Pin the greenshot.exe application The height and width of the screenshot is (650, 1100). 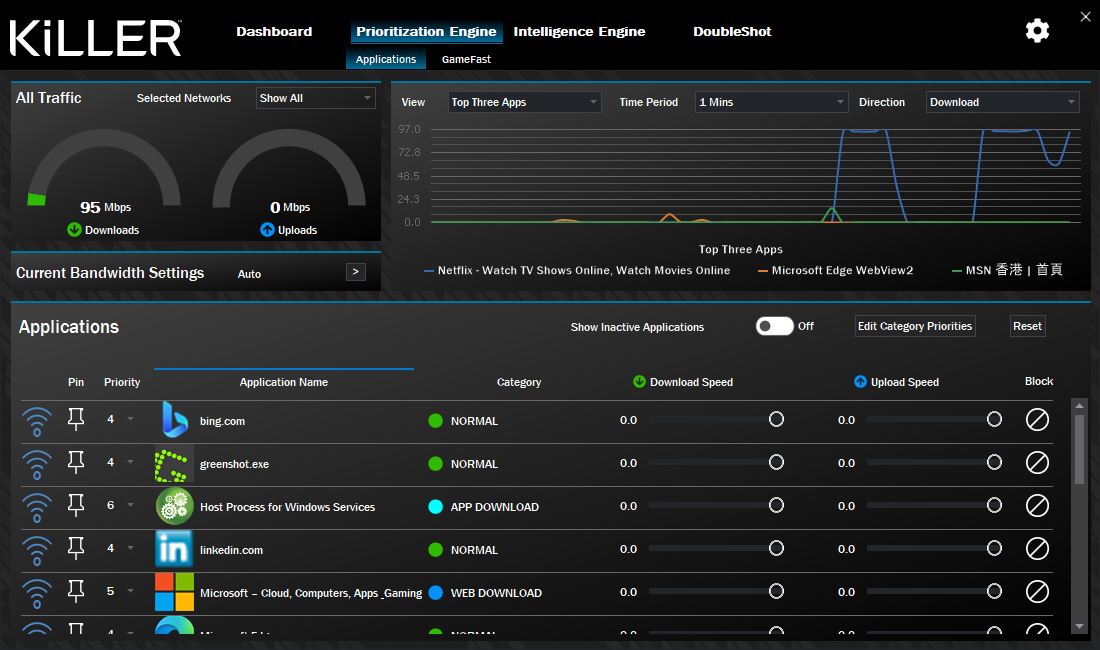click(76, 463)
